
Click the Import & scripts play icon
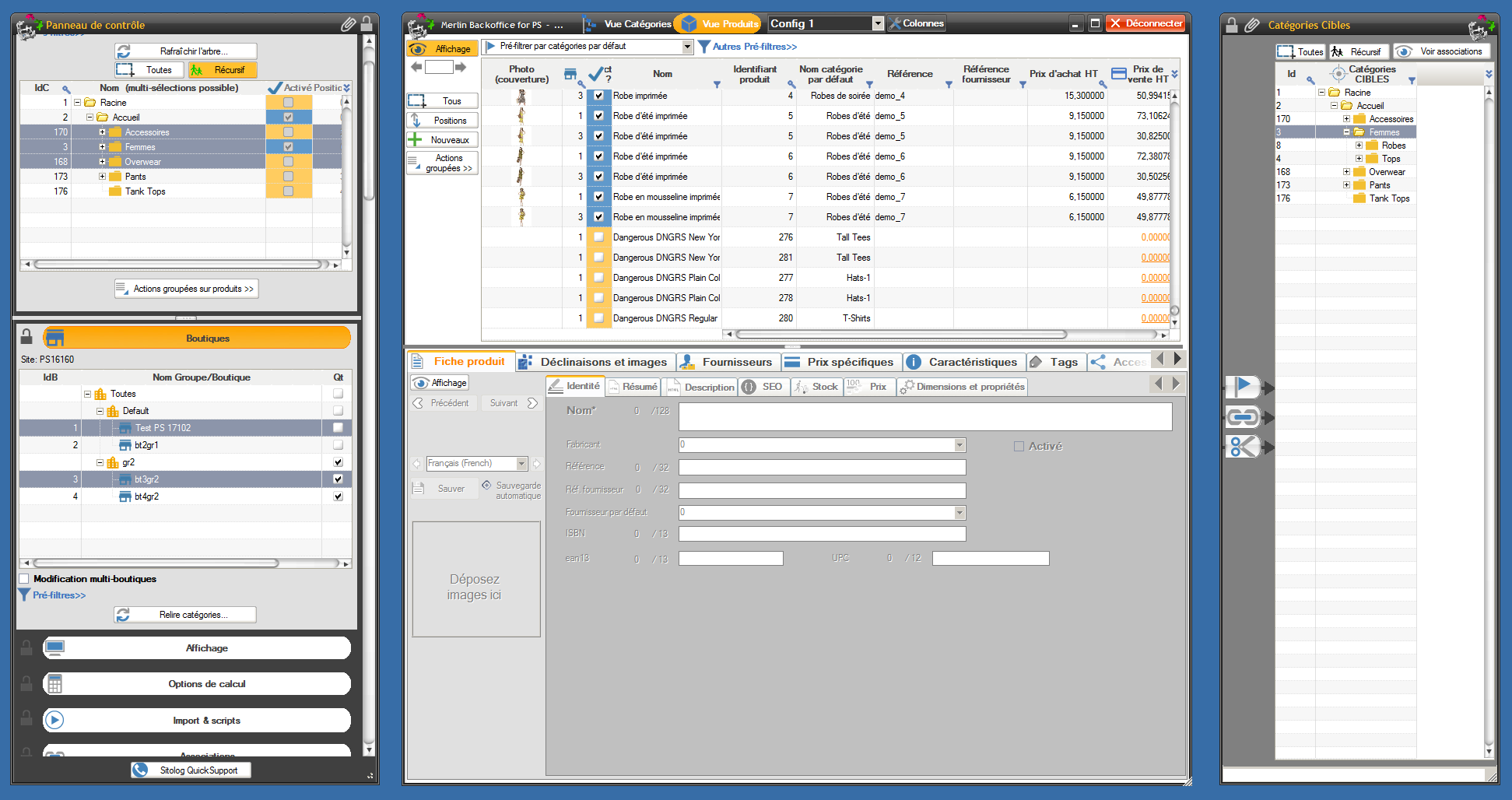(x=54, y=720)
